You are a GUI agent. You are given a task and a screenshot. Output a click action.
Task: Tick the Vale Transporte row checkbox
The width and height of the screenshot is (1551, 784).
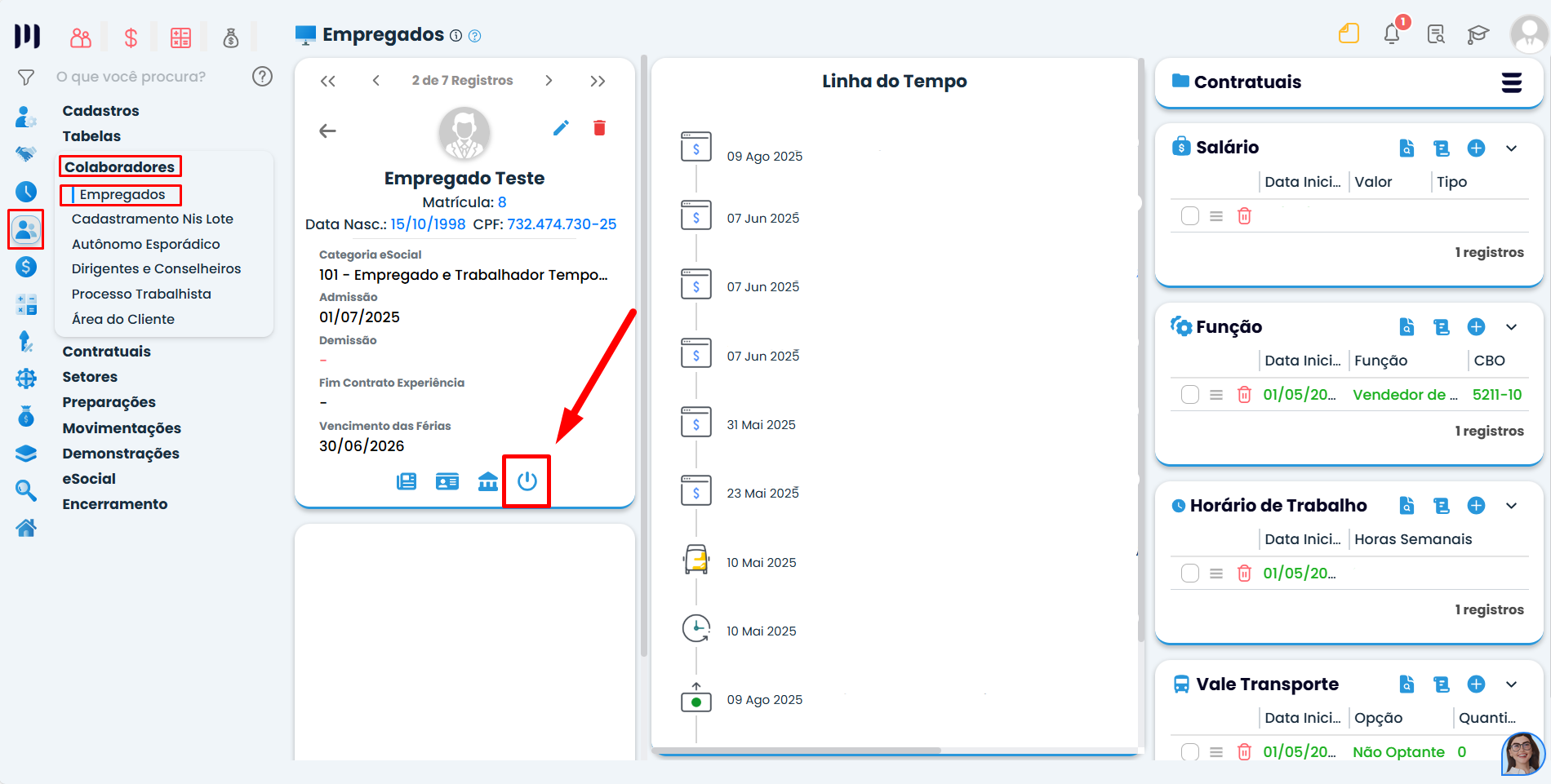(x=1190, y=752)
